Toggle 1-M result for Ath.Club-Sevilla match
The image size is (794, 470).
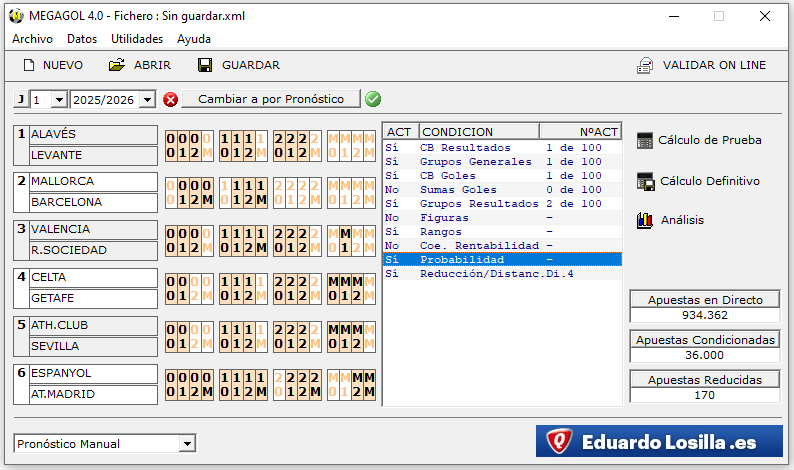(261, 337)
